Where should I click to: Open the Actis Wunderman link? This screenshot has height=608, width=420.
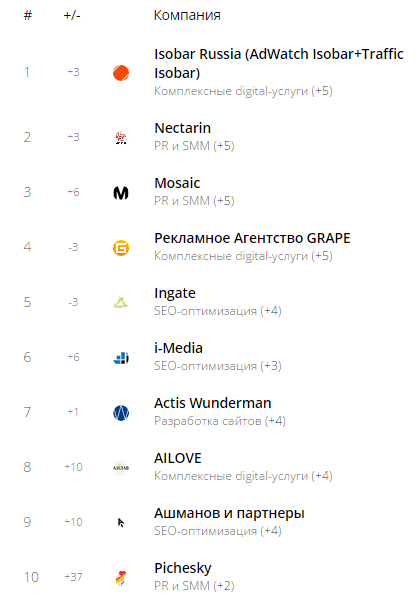(x=213, y=403)
